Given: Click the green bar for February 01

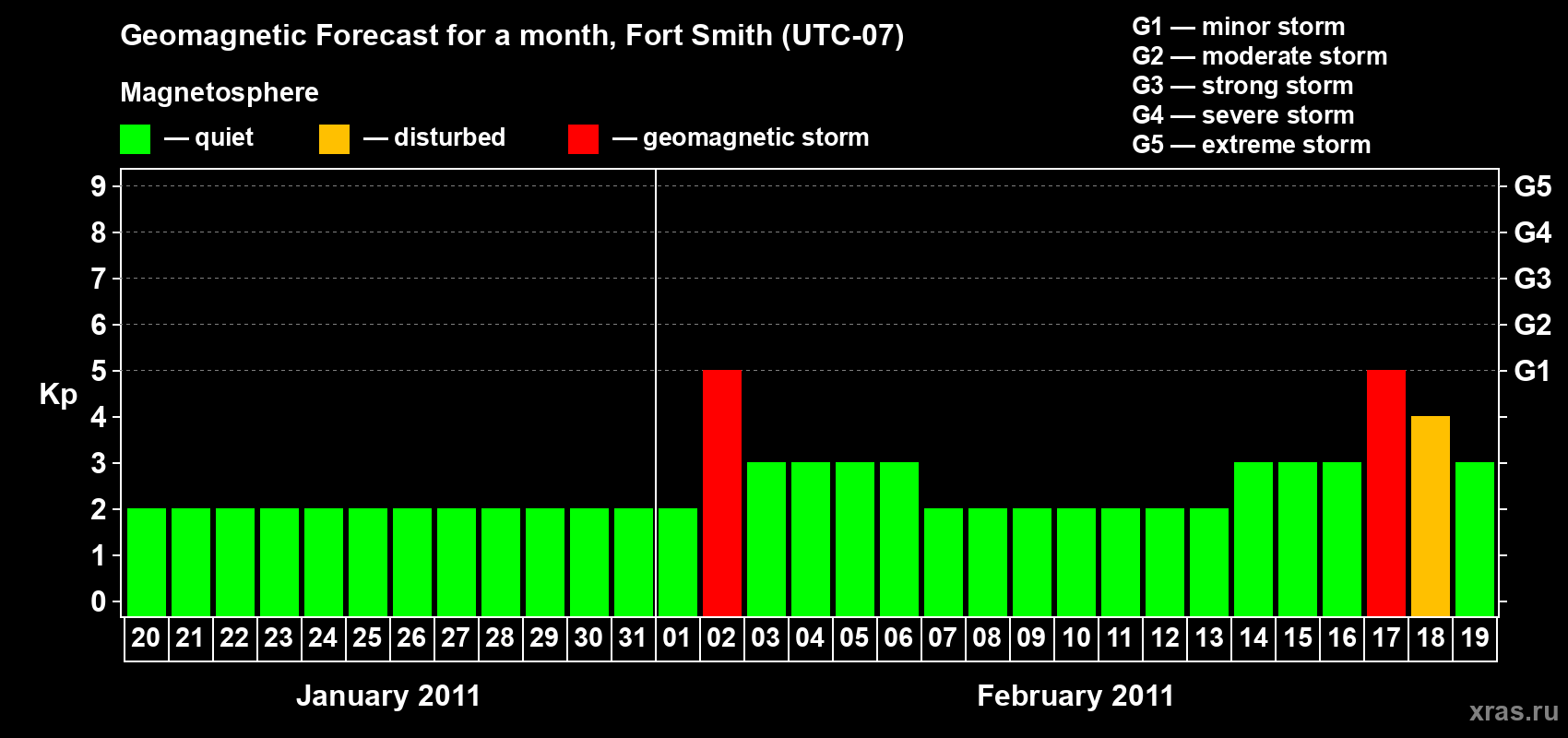Looking at the screenshot, I should click(x=678, y=562).
